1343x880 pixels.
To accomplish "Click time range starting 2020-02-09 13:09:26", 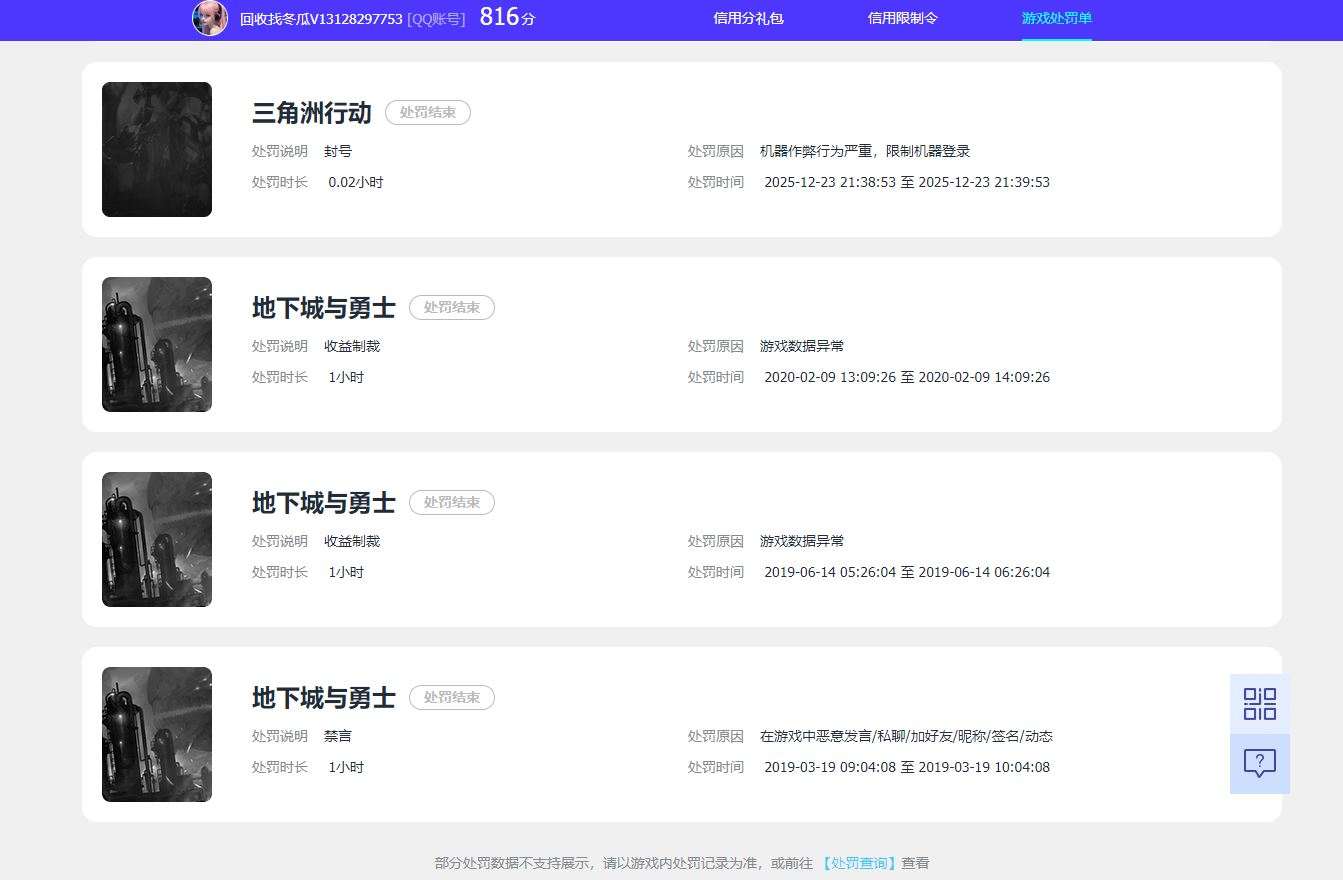I will 907,378.
